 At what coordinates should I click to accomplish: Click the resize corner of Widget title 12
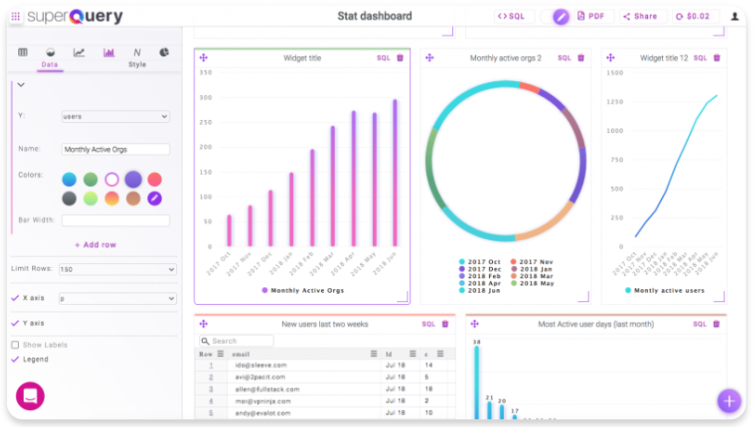coord(720,296)
